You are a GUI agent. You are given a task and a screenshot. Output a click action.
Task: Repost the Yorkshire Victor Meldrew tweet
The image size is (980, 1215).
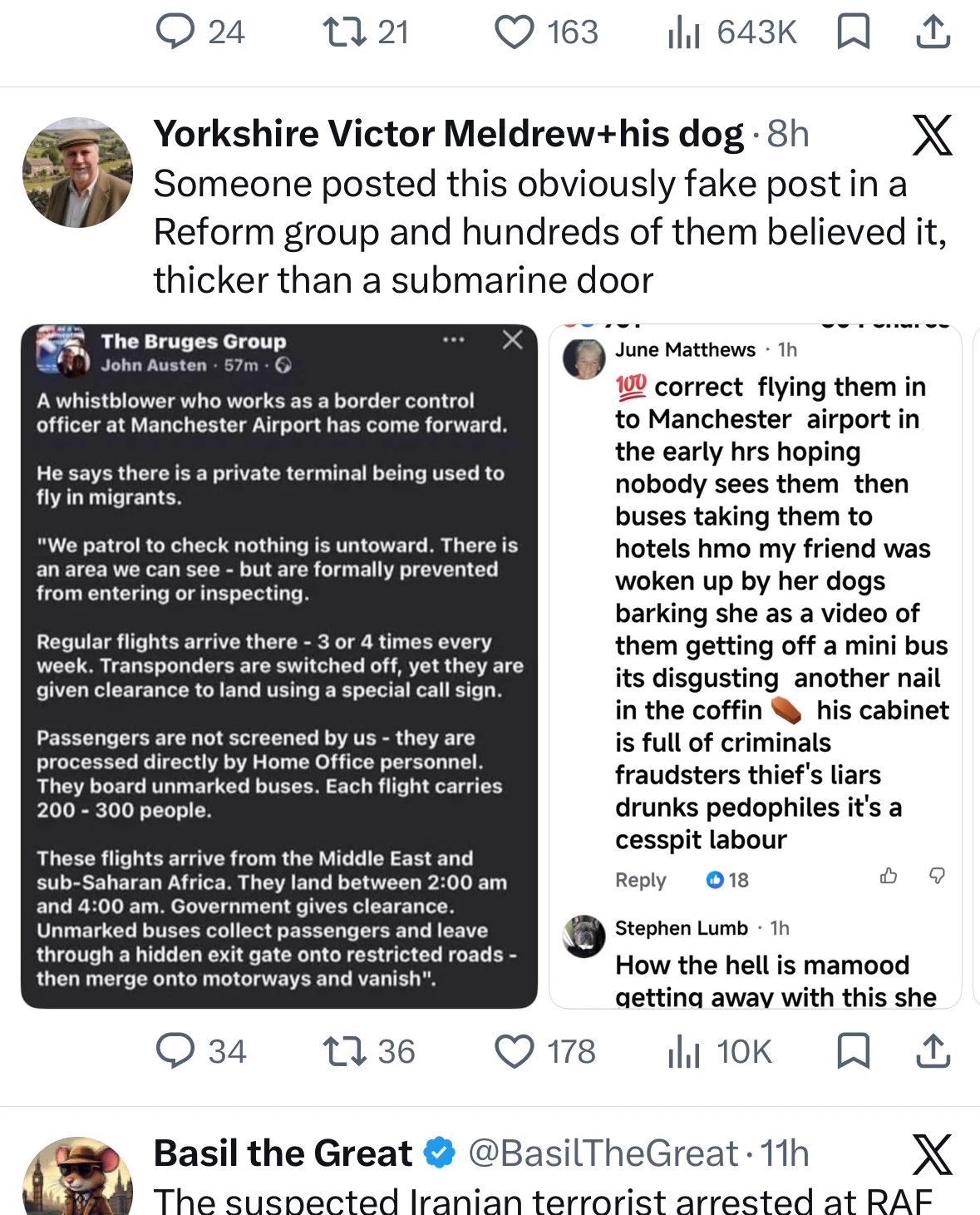pos(368,1051)
